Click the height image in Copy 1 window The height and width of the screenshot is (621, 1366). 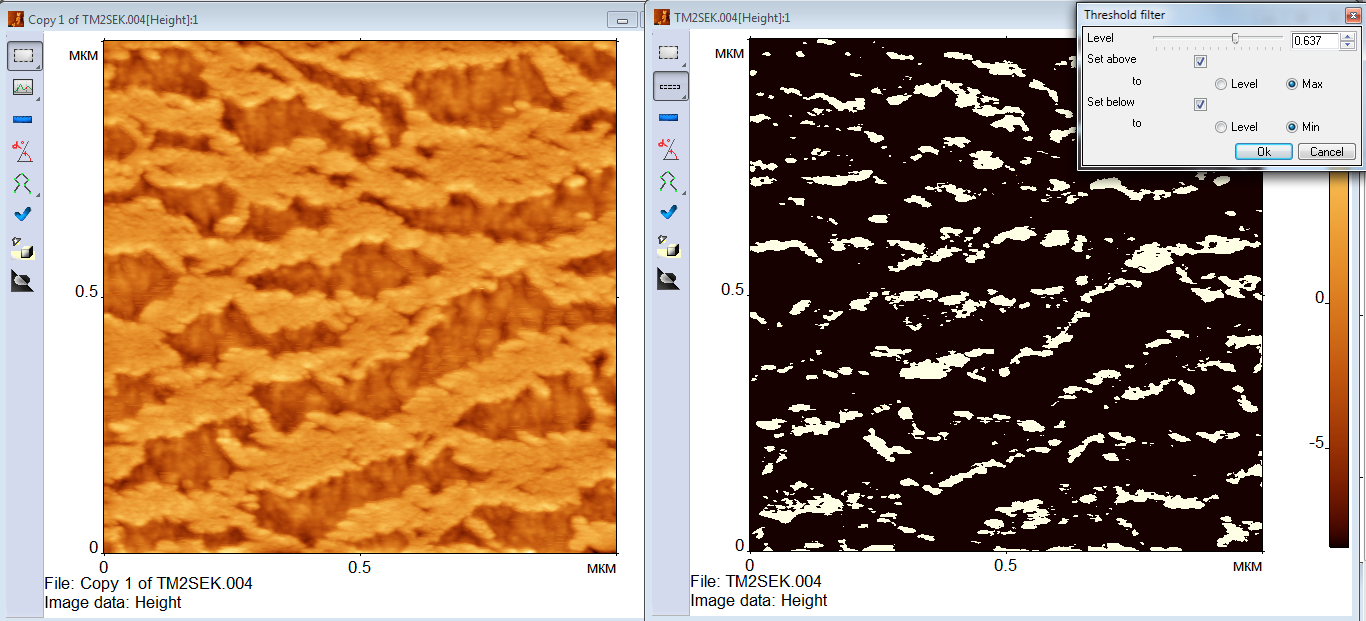click(x=360, y=296)
